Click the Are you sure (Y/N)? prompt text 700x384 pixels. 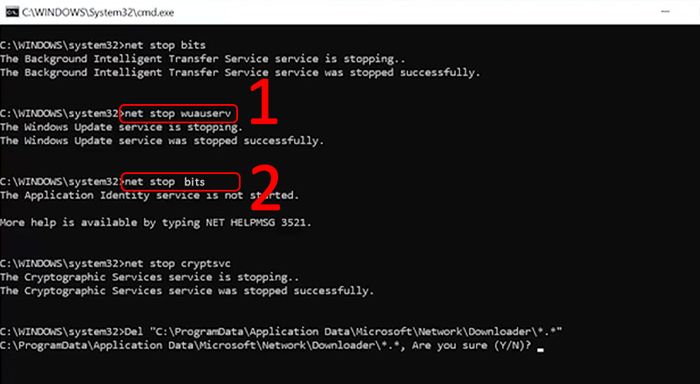[x=472, y=346]
